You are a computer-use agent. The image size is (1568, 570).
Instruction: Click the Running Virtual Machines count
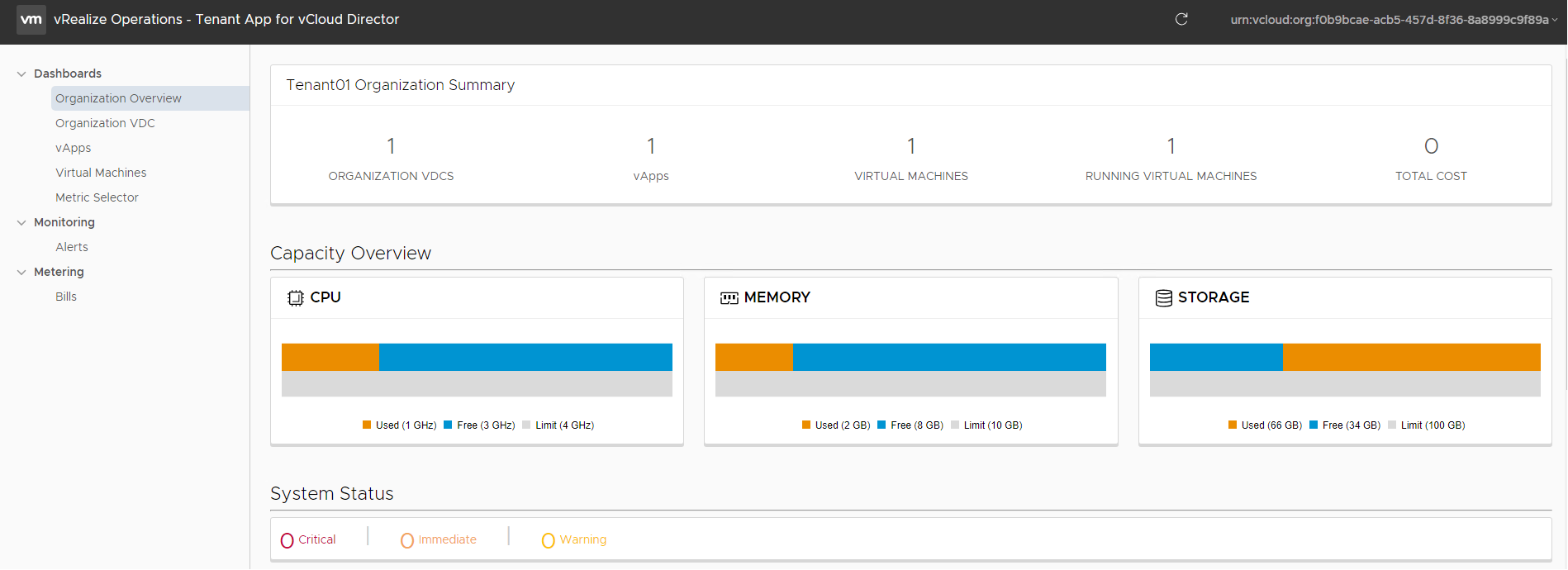pos(1171,147)
